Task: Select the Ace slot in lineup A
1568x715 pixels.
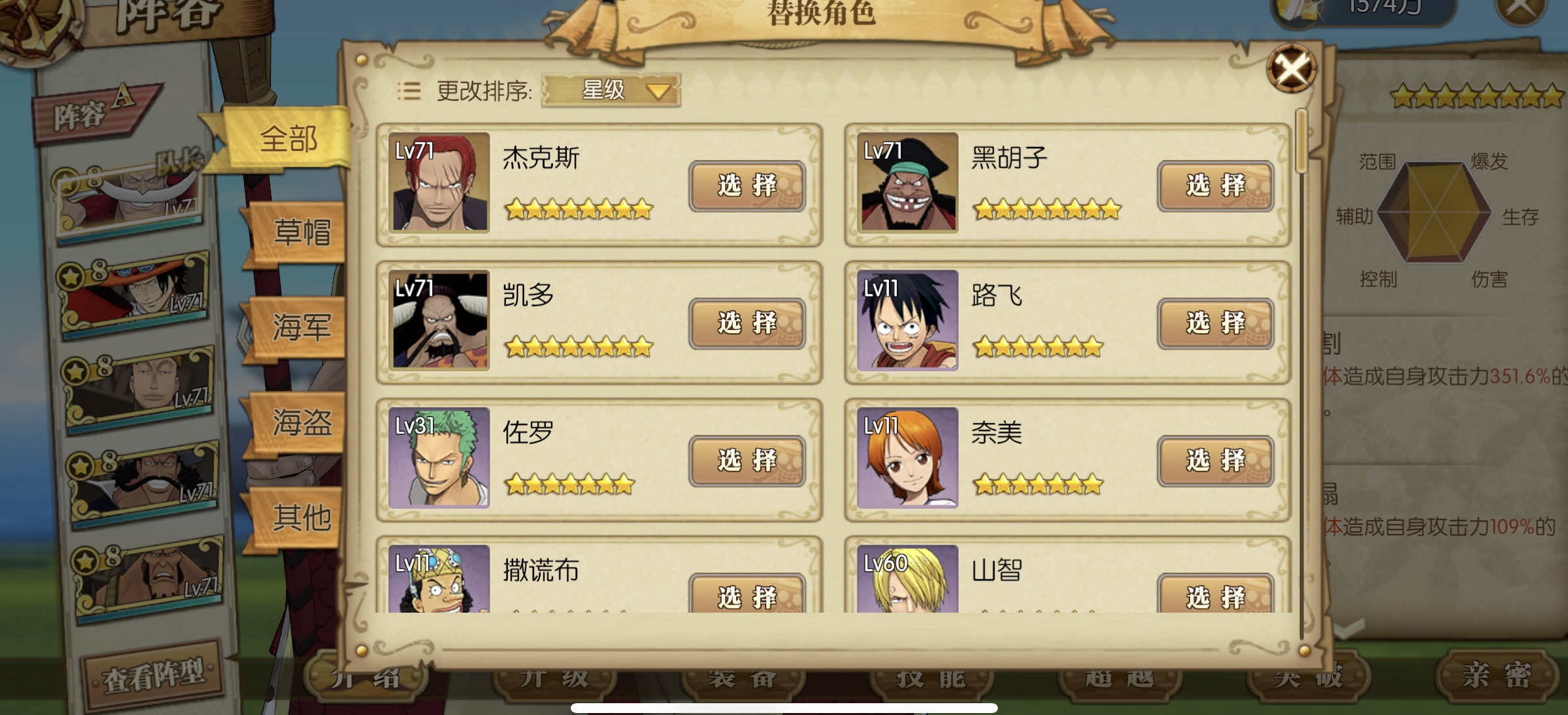Action: point(134,294)
